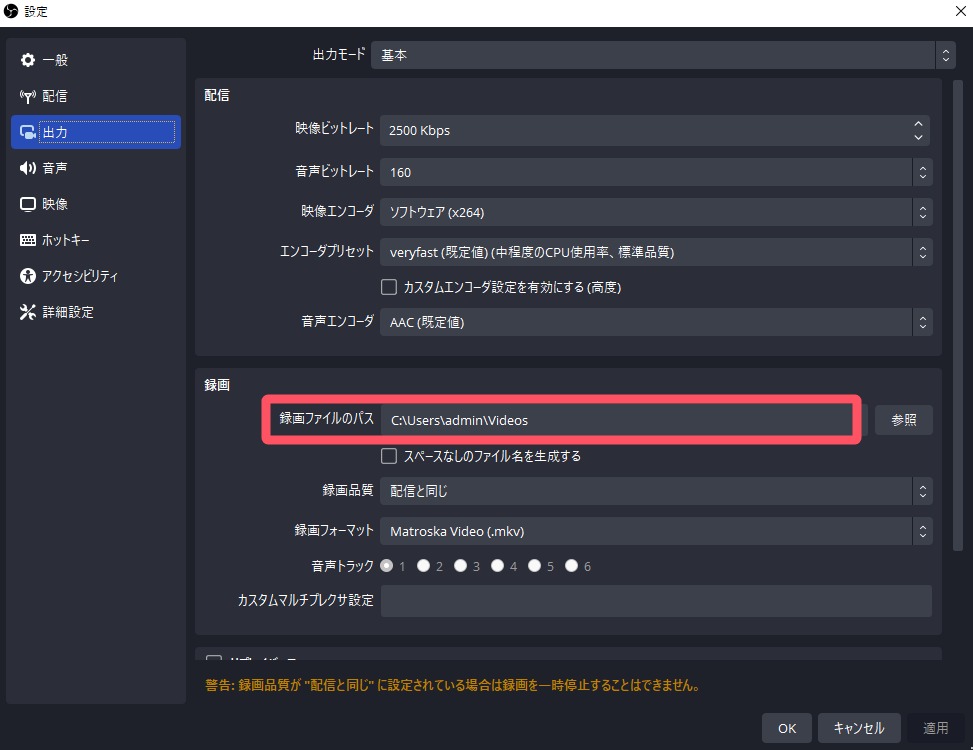The image size is (973, 750).
Task: Toggle スペースなしのファイル名を生成する checkbox
Action: [390, 456]
